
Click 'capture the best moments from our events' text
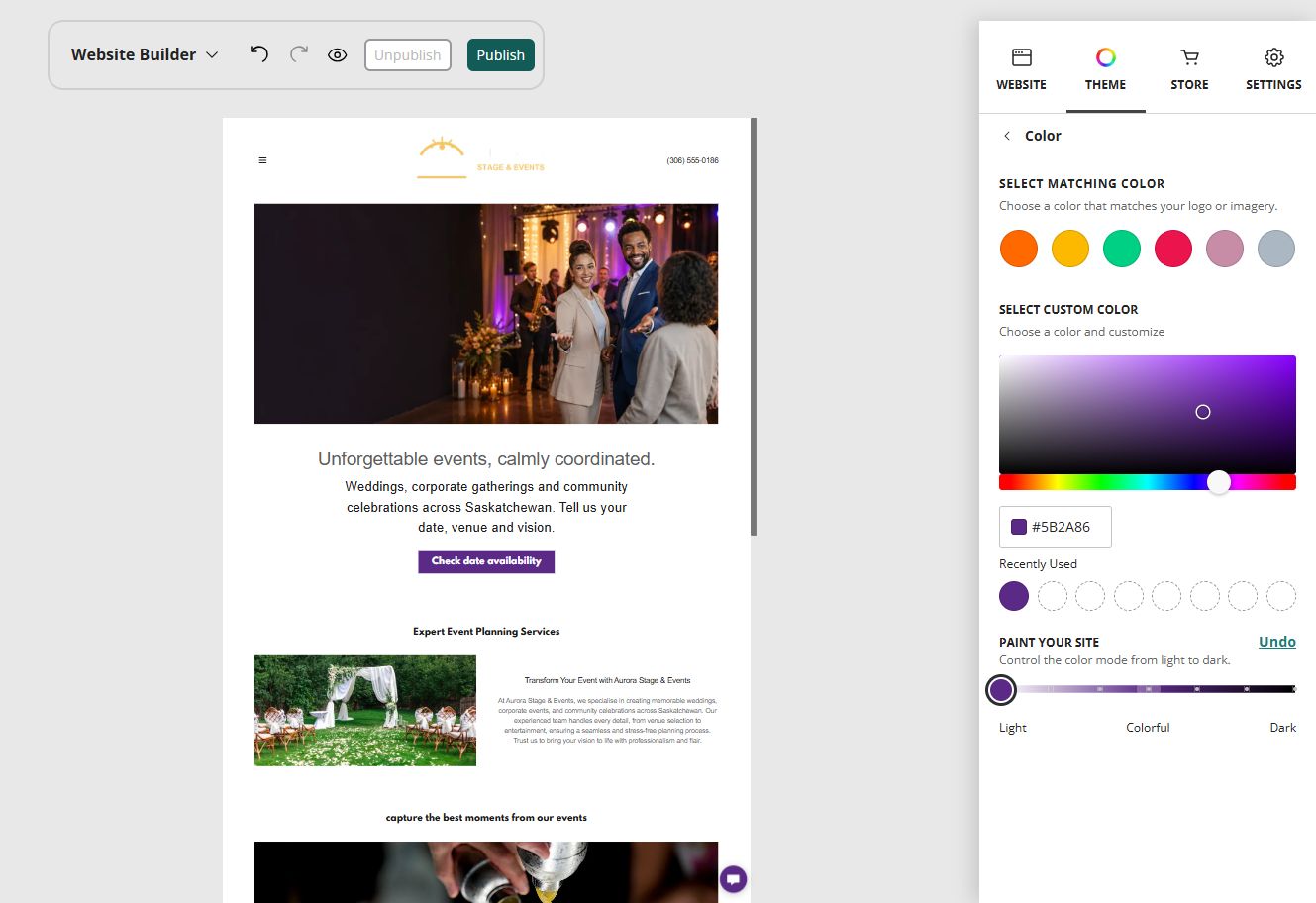[x=486, y=818]
